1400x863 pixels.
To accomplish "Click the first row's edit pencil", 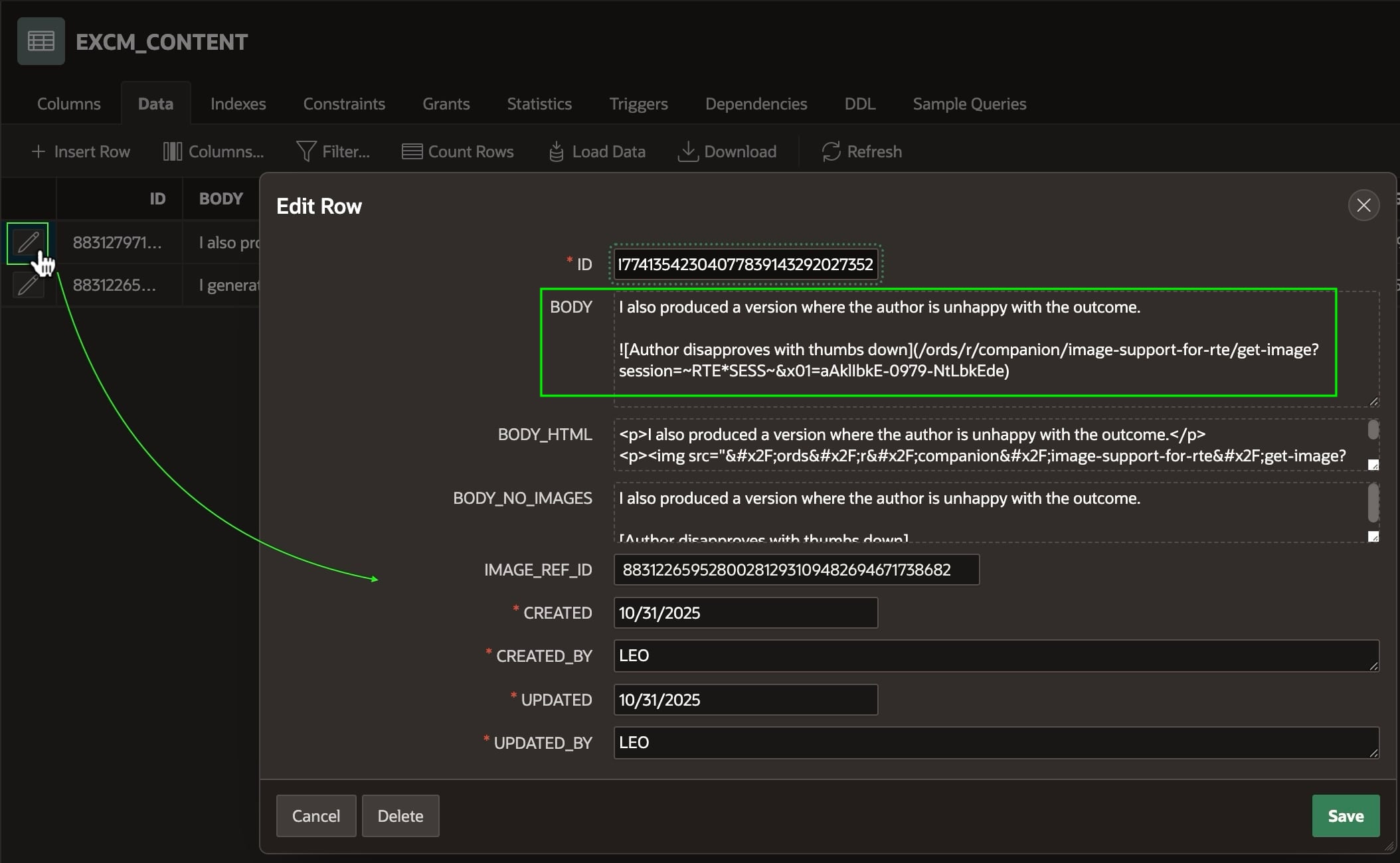I will pyautogui.click(x=27, y=243).
